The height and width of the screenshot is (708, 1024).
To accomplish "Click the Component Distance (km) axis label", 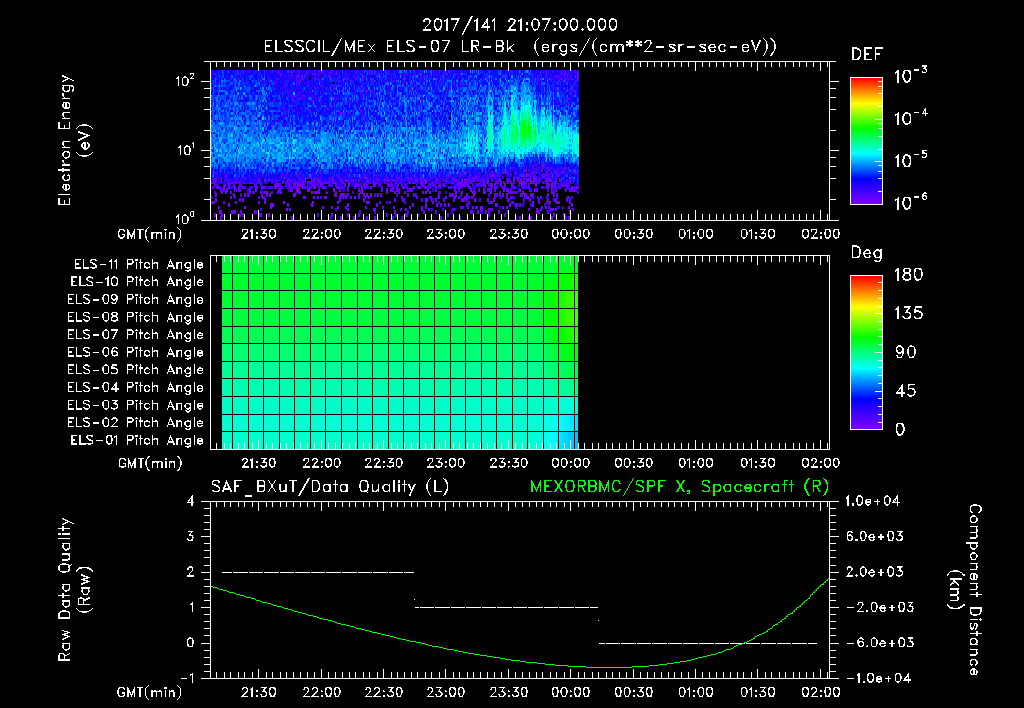I will pyautogui.click(x=965, y=590).
